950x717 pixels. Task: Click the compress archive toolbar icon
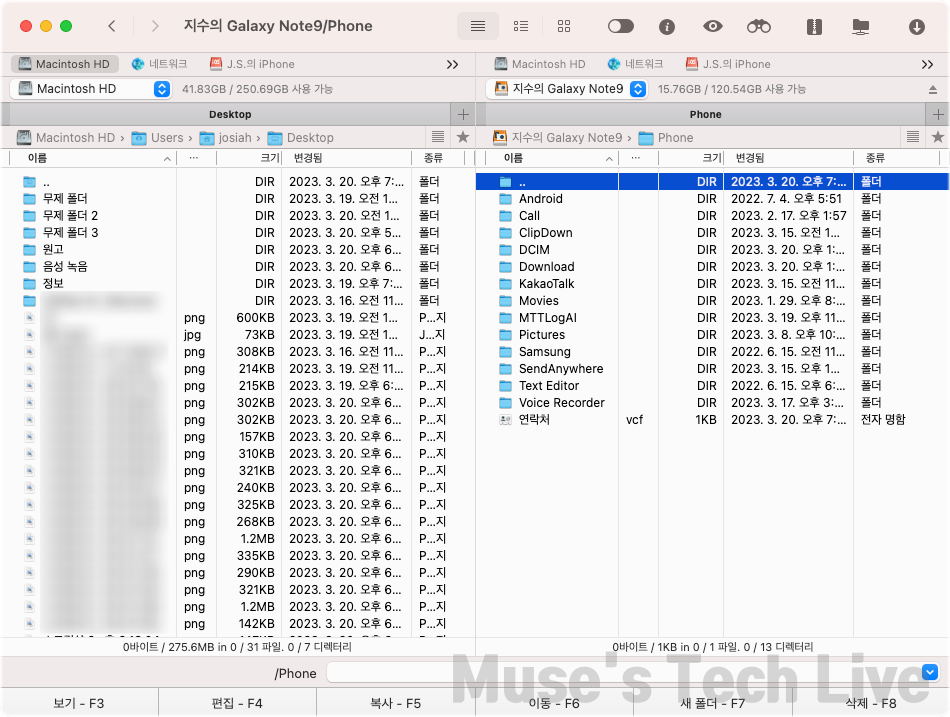(814, 27)
